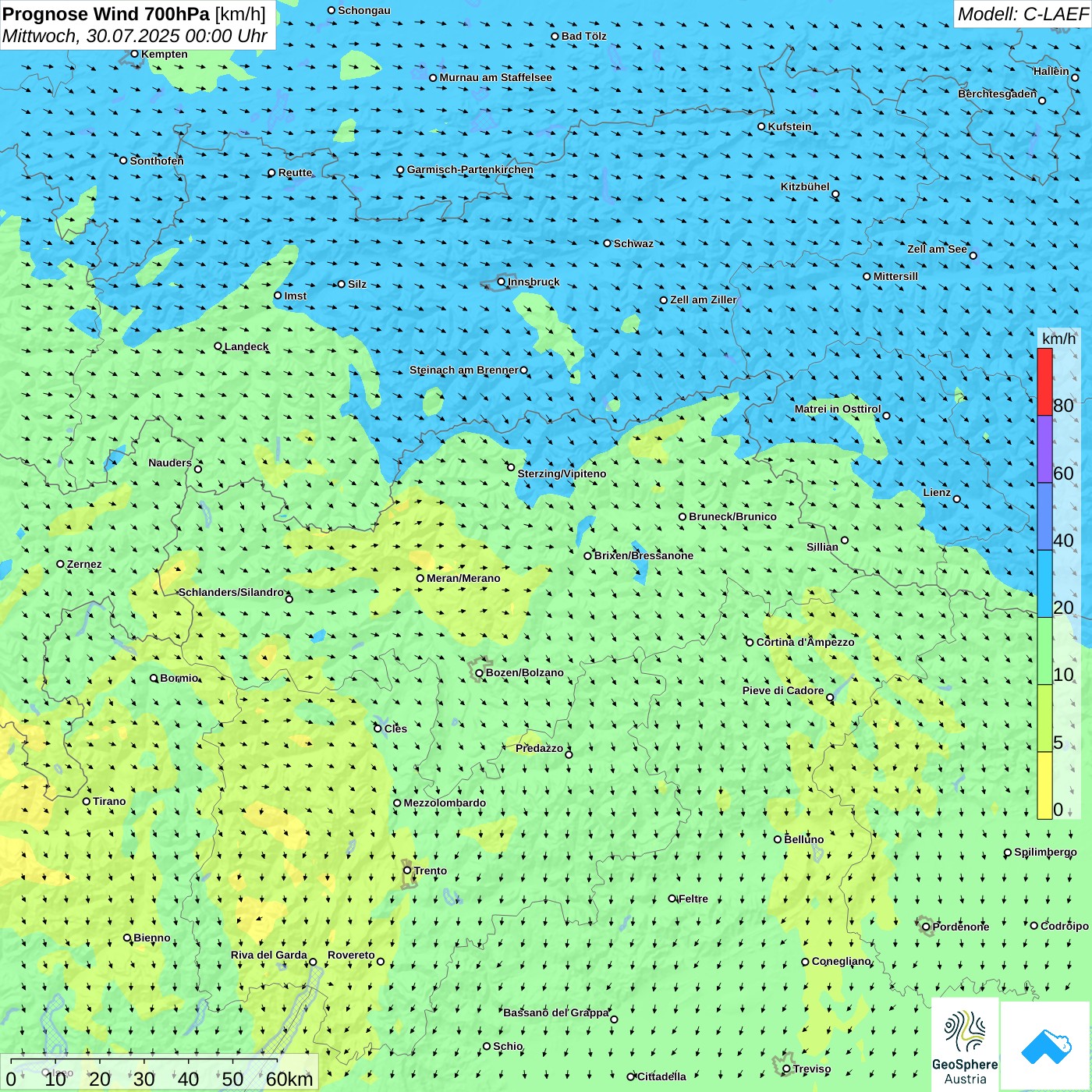Click the Bad Tölz city label
Image resolution: width=1092 pixels, height=1092 pixels.
point(583,36)
